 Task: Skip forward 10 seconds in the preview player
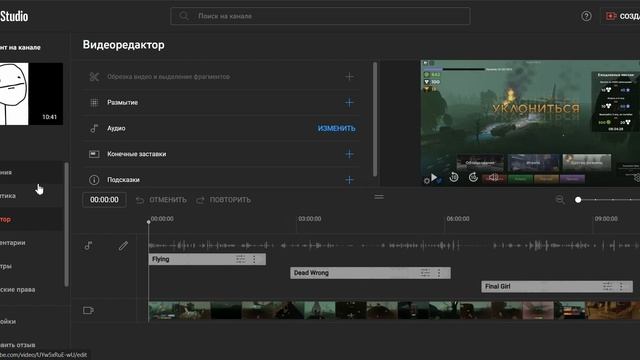click(x=473, y=177)
